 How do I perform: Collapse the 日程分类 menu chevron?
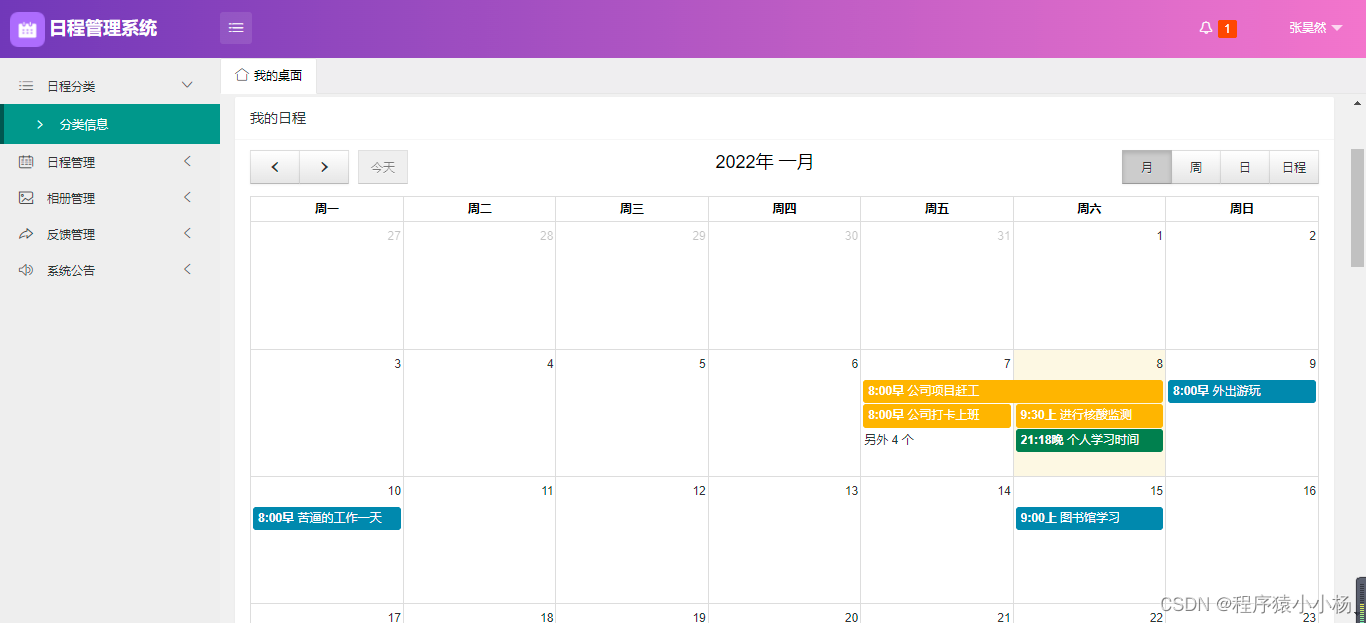pos(187,85)
